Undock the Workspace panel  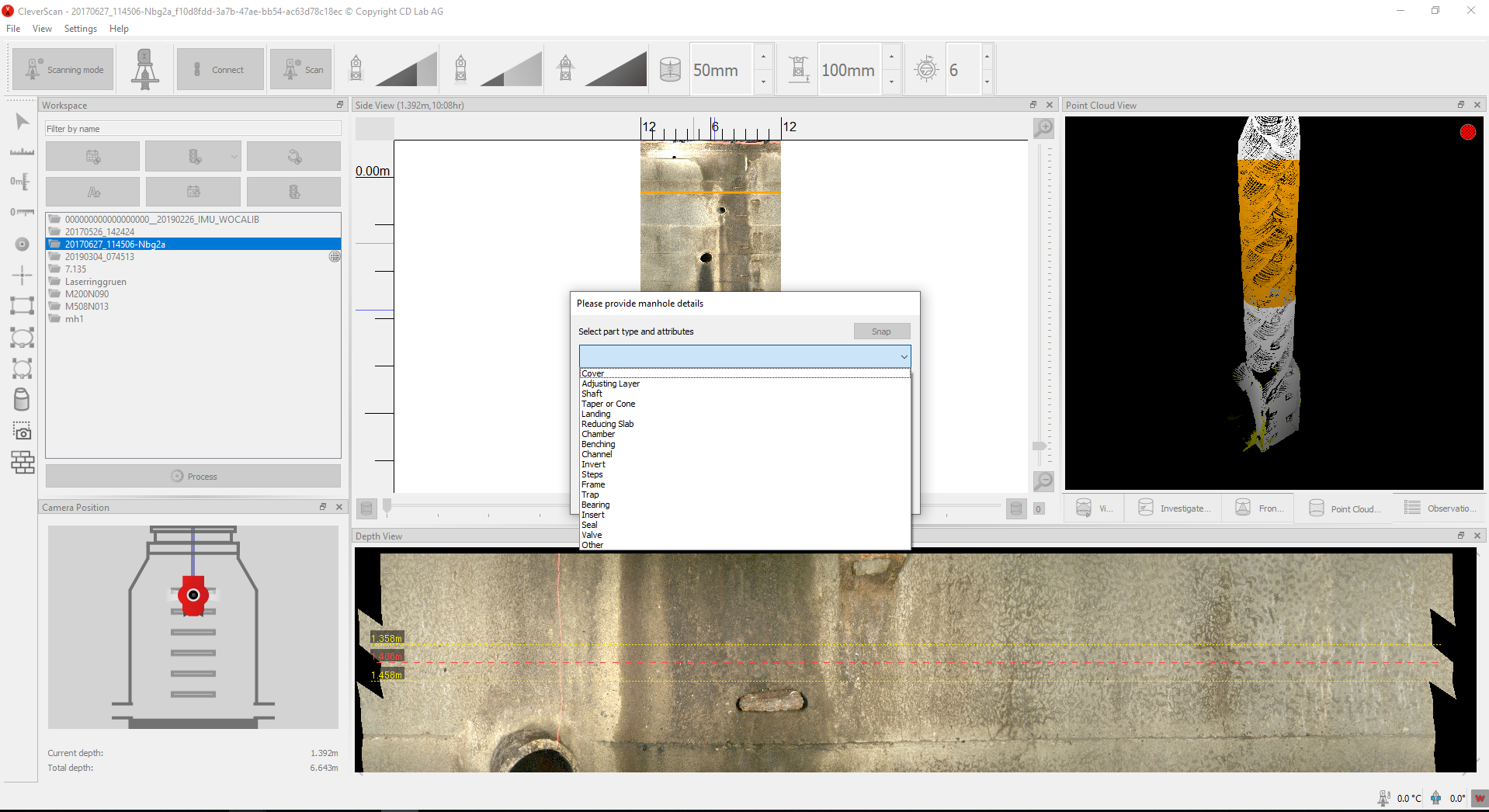point(339,104)
